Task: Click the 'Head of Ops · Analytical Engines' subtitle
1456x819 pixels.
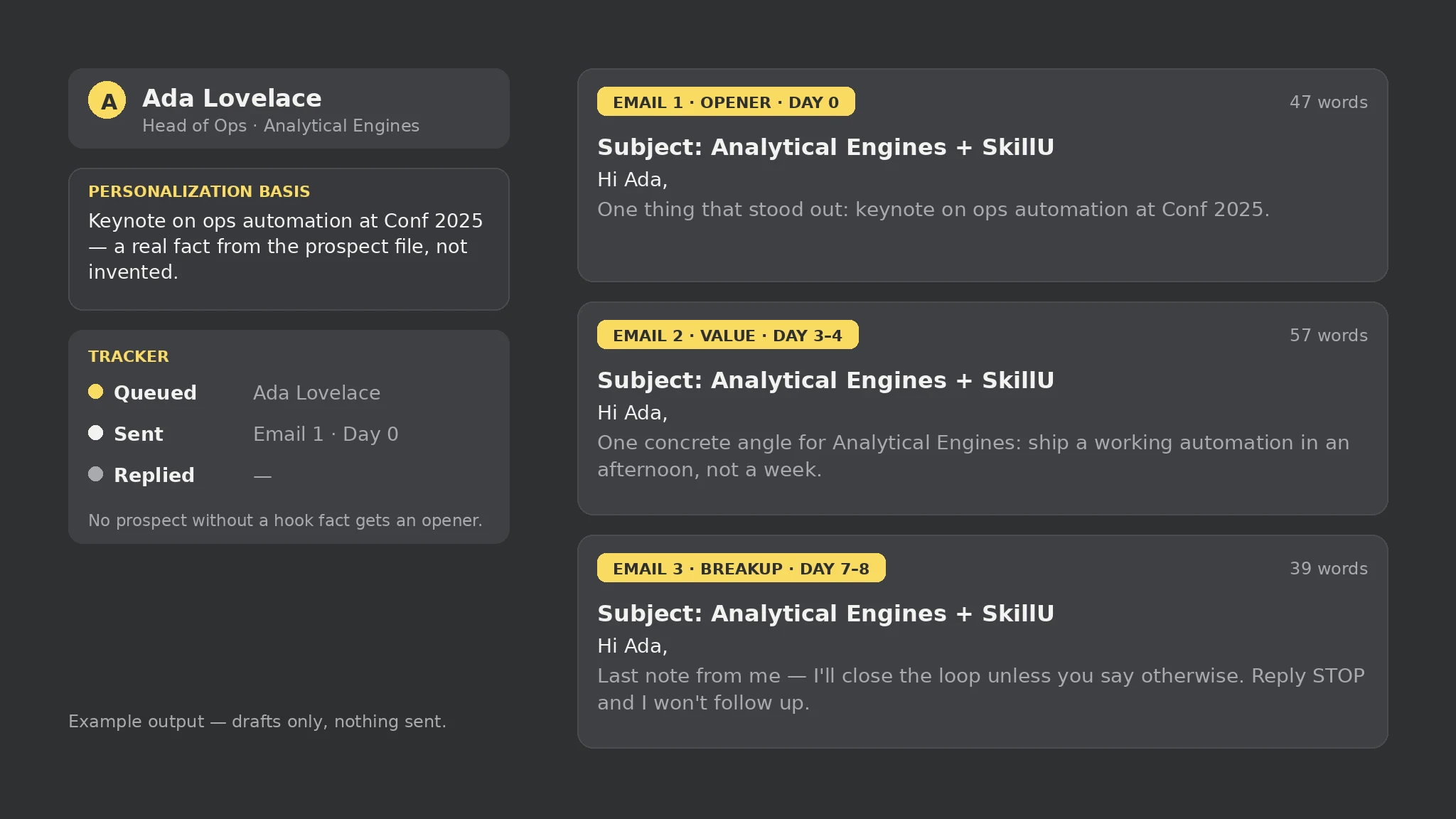Action: click(x=281, y=126)
